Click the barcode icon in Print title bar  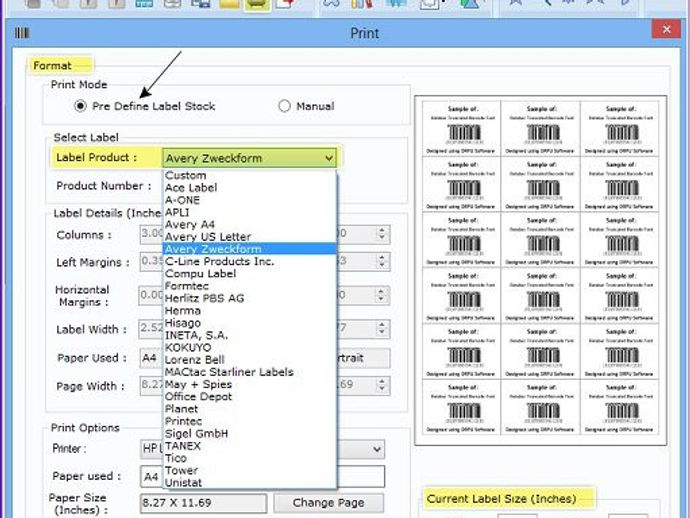click(x=22, y=33)
